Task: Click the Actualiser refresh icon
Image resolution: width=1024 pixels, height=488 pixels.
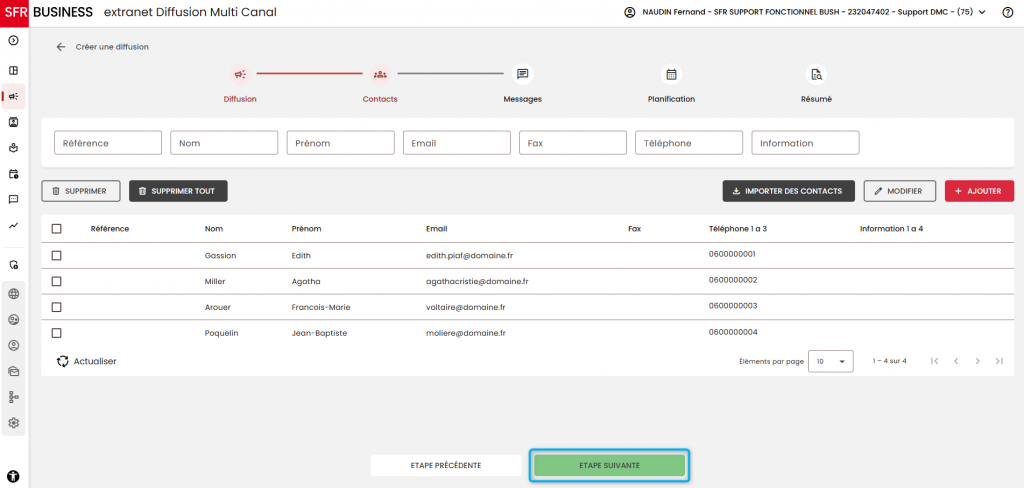Action: [63, 361]
